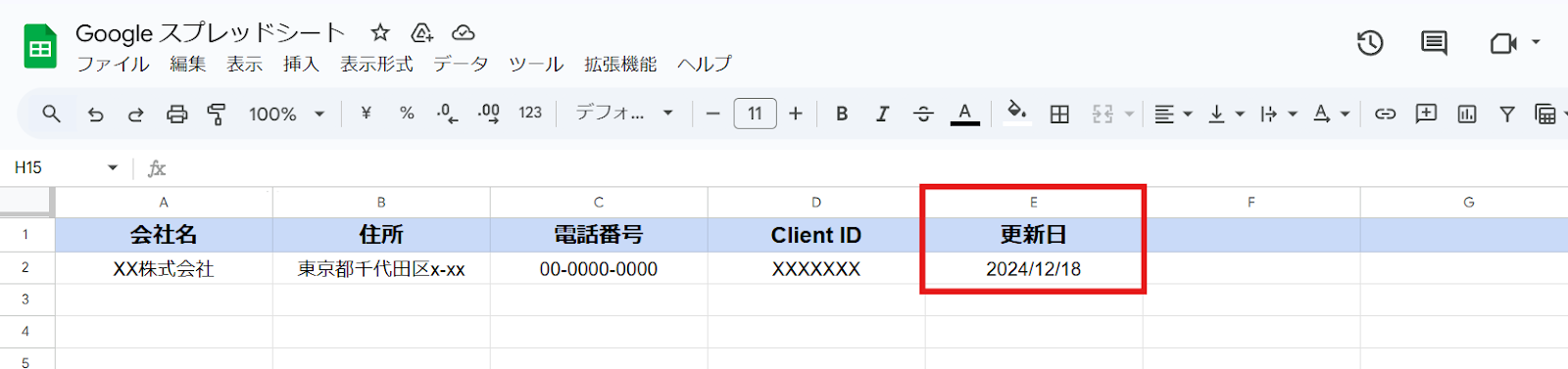Screen dimensions: 1568x369
Task: Select row 3 header
Action: pos(26,300)
